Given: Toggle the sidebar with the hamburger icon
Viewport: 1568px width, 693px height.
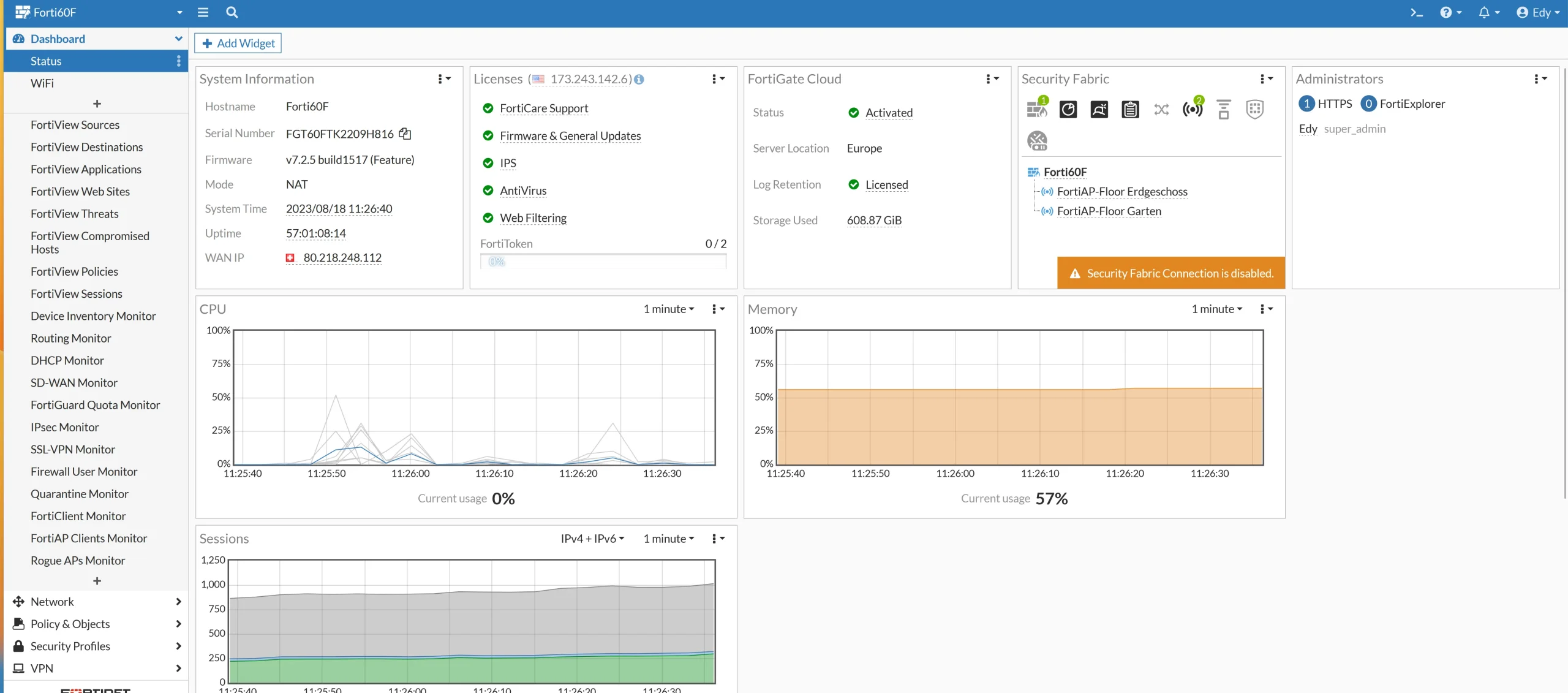Looking at the screenshot, I should [203, 12].
